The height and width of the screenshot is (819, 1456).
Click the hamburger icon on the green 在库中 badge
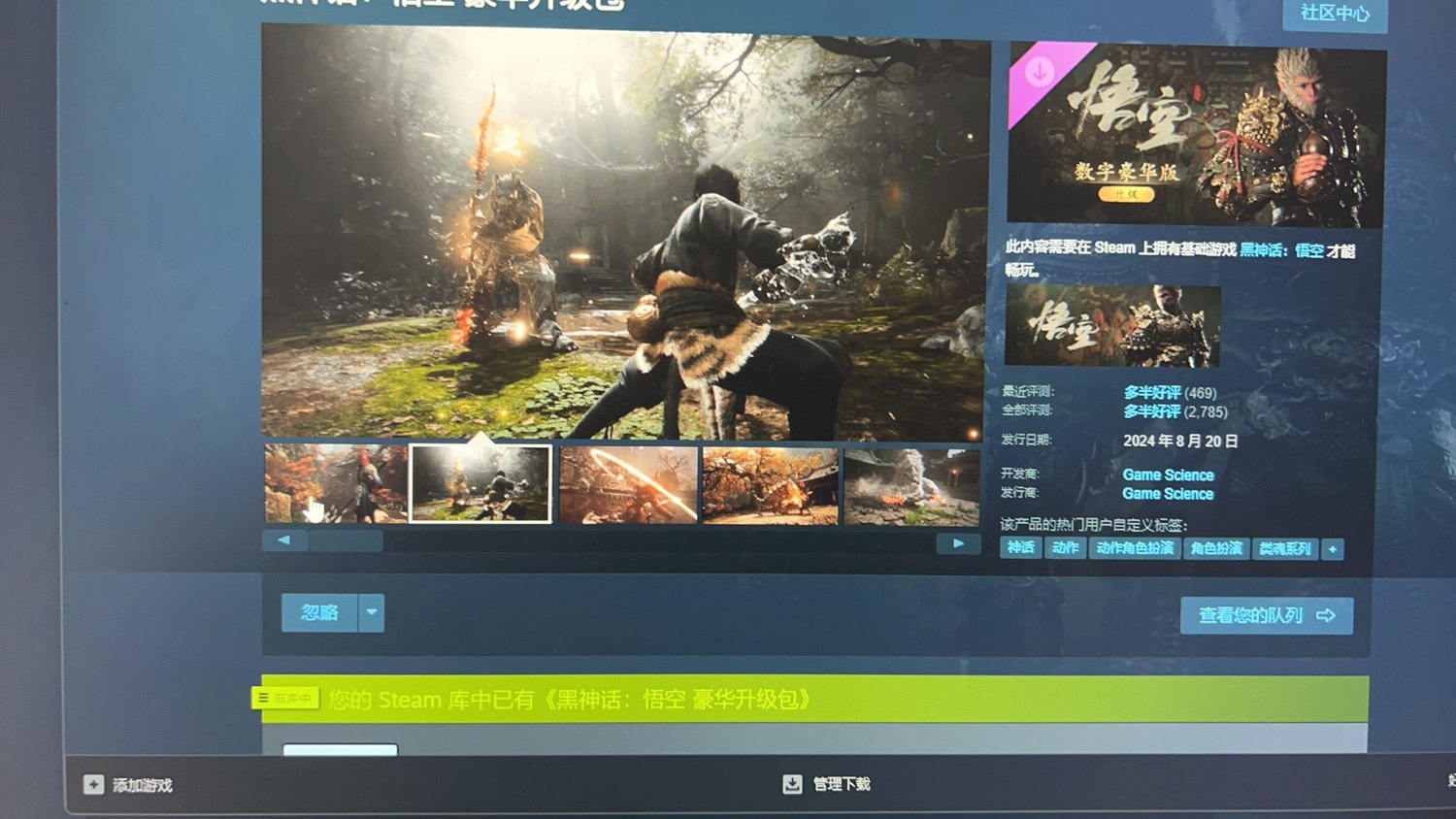pyautogui.click(x=264, y=696)
